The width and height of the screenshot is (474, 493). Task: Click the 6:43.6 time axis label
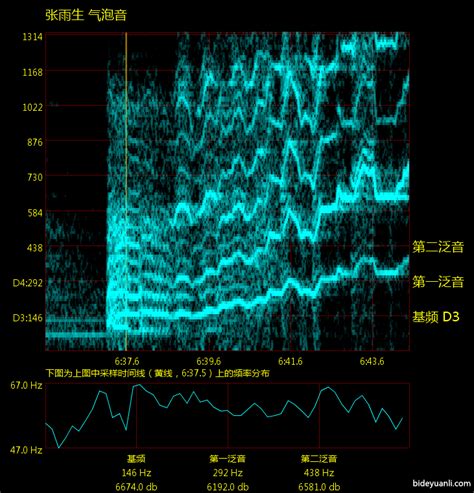[372, 361]
